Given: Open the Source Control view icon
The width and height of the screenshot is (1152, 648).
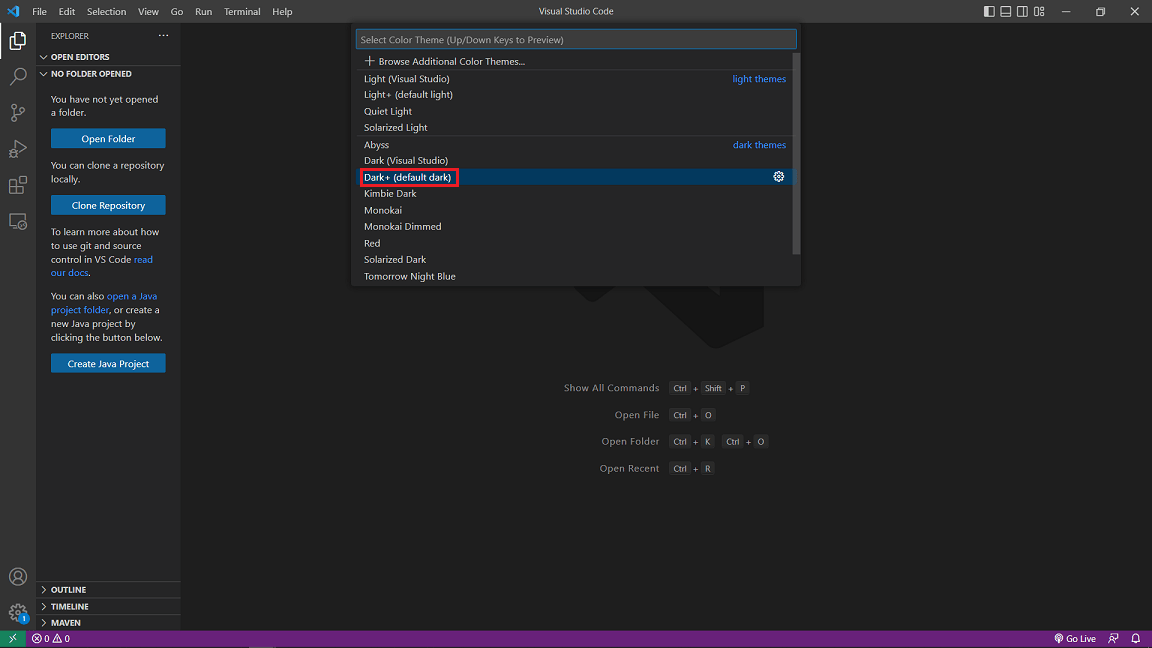Looking at the screenshot, I should tap(18, 112).
